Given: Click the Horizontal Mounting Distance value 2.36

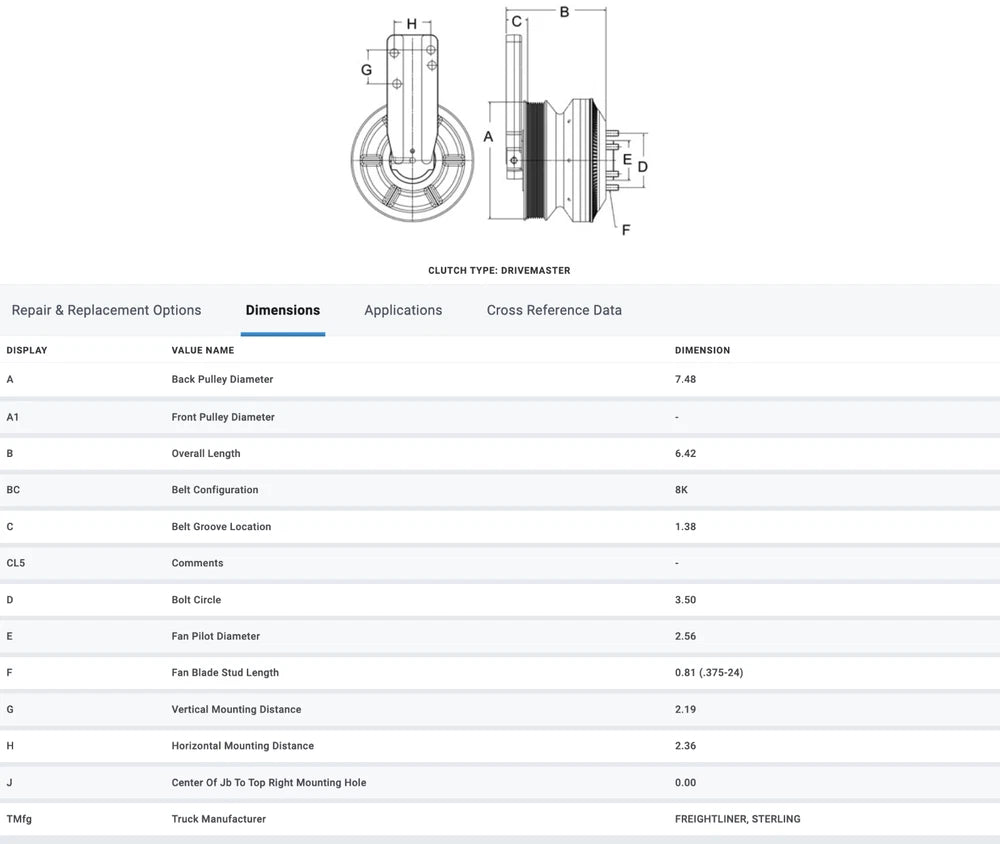Looking at the screenshot, I should click(x=685, y=746).
